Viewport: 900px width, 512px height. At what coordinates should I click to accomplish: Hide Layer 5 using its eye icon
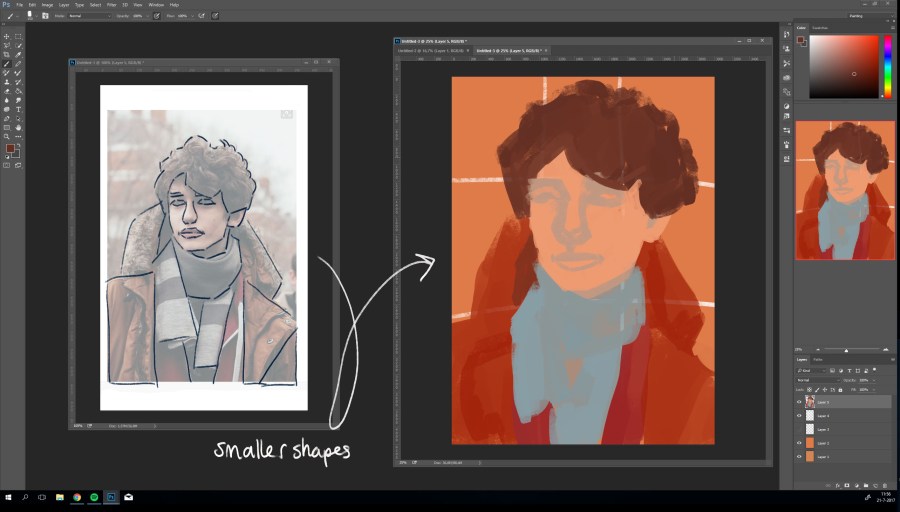(799, 402)
